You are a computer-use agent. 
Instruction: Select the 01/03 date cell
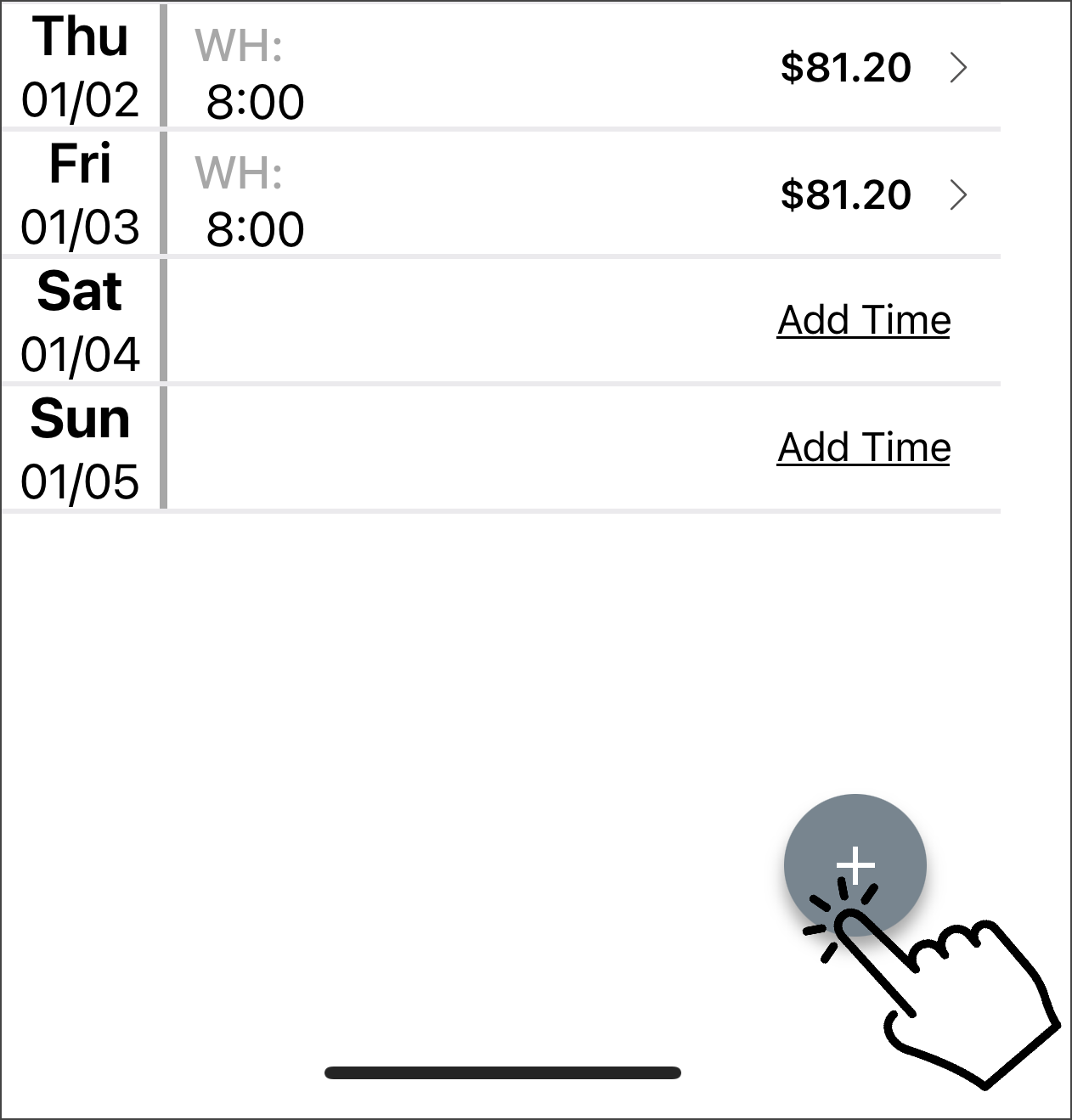(80, 228)
